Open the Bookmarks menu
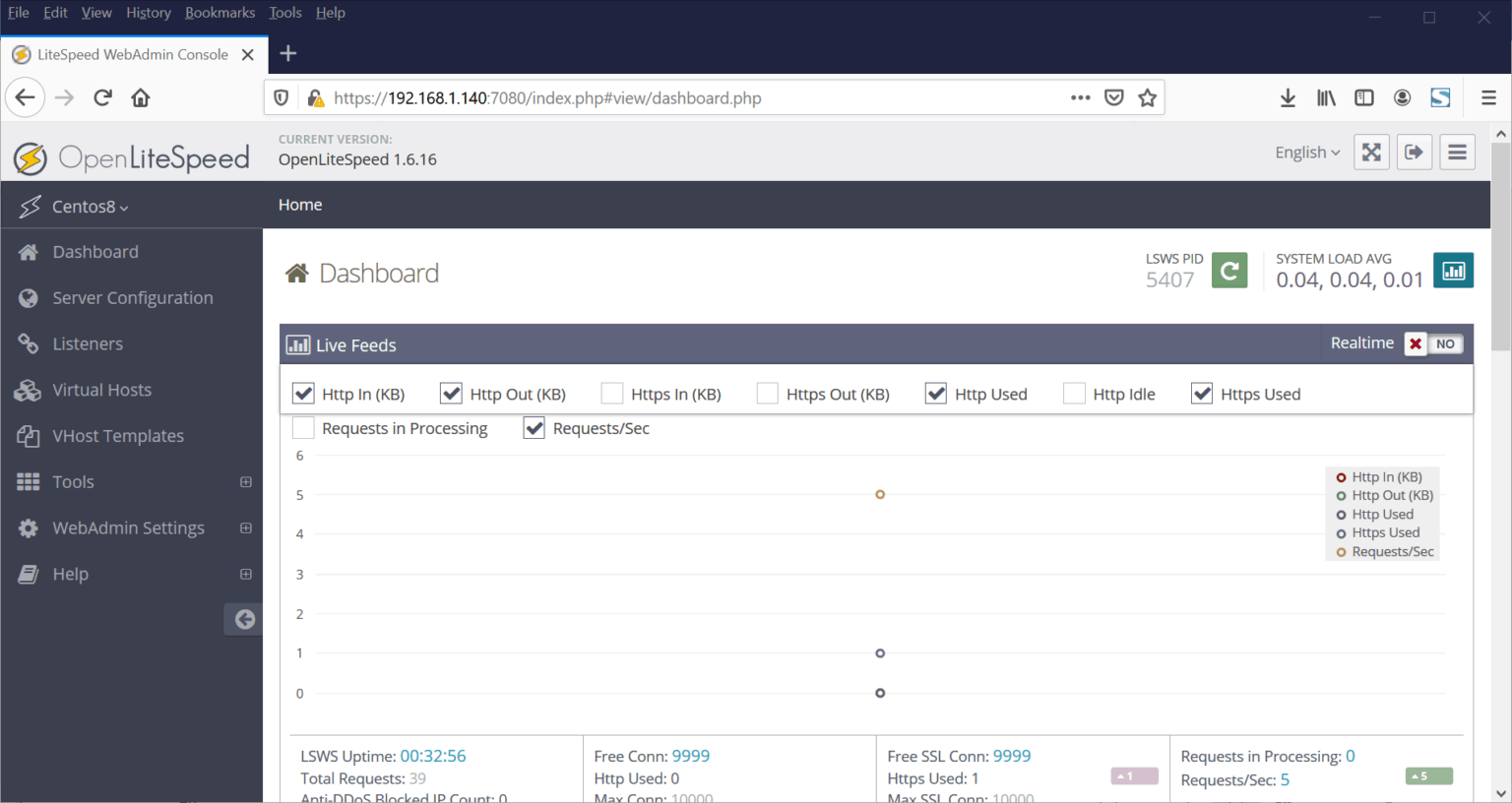Screen dimensions: 1512x803 point(220,13)
